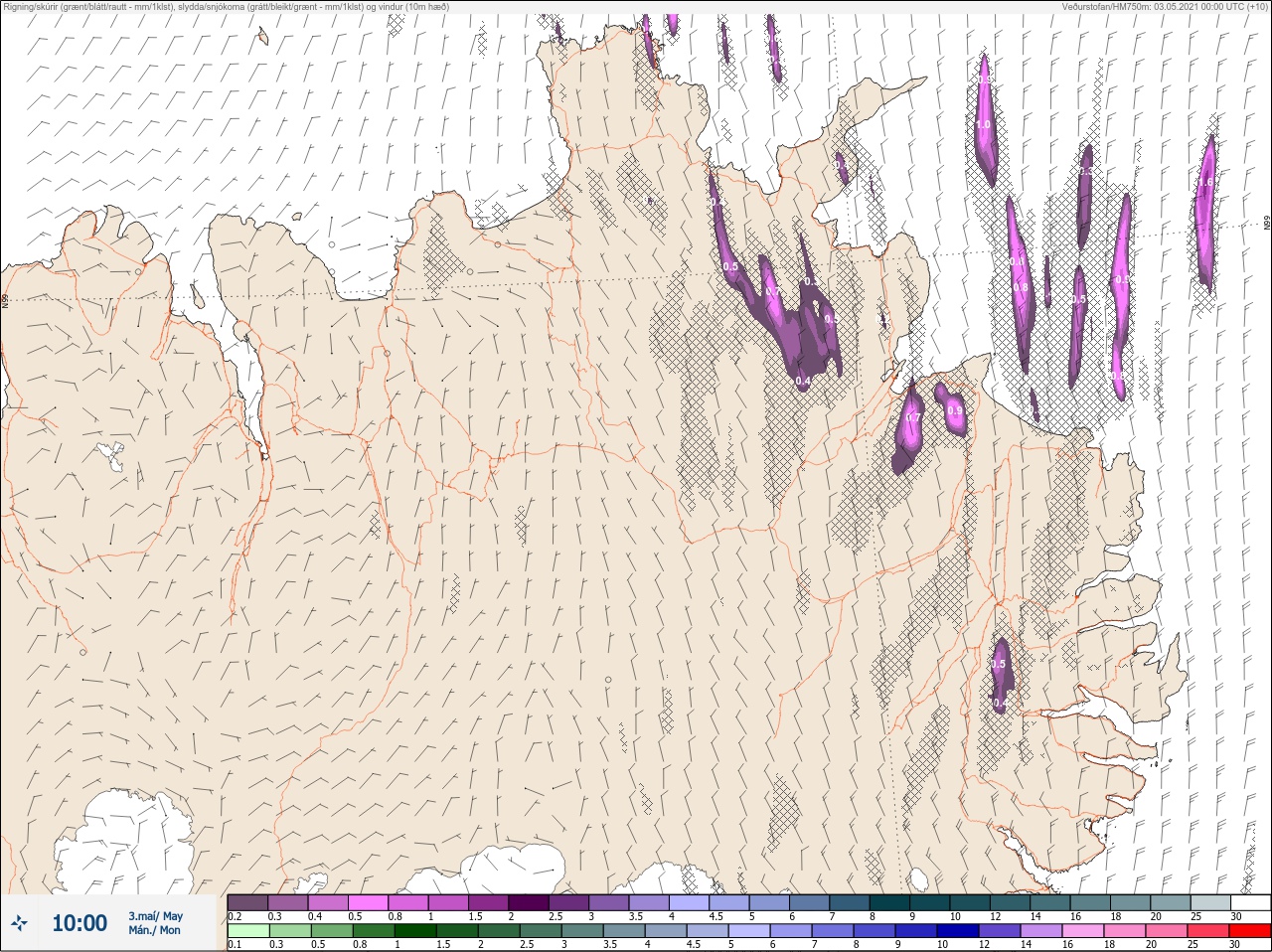Click the 10:00 forecast time label
The image size is (1272, 952).
79,923
